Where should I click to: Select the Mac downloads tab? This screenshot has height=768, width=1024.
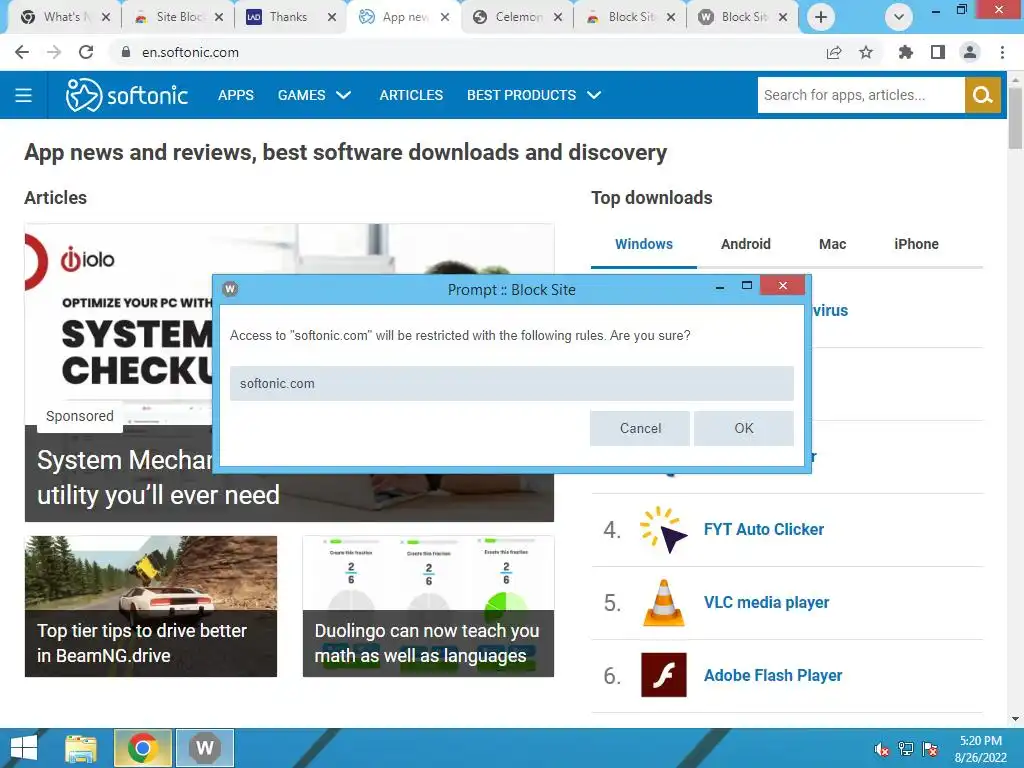click(833, 244)
